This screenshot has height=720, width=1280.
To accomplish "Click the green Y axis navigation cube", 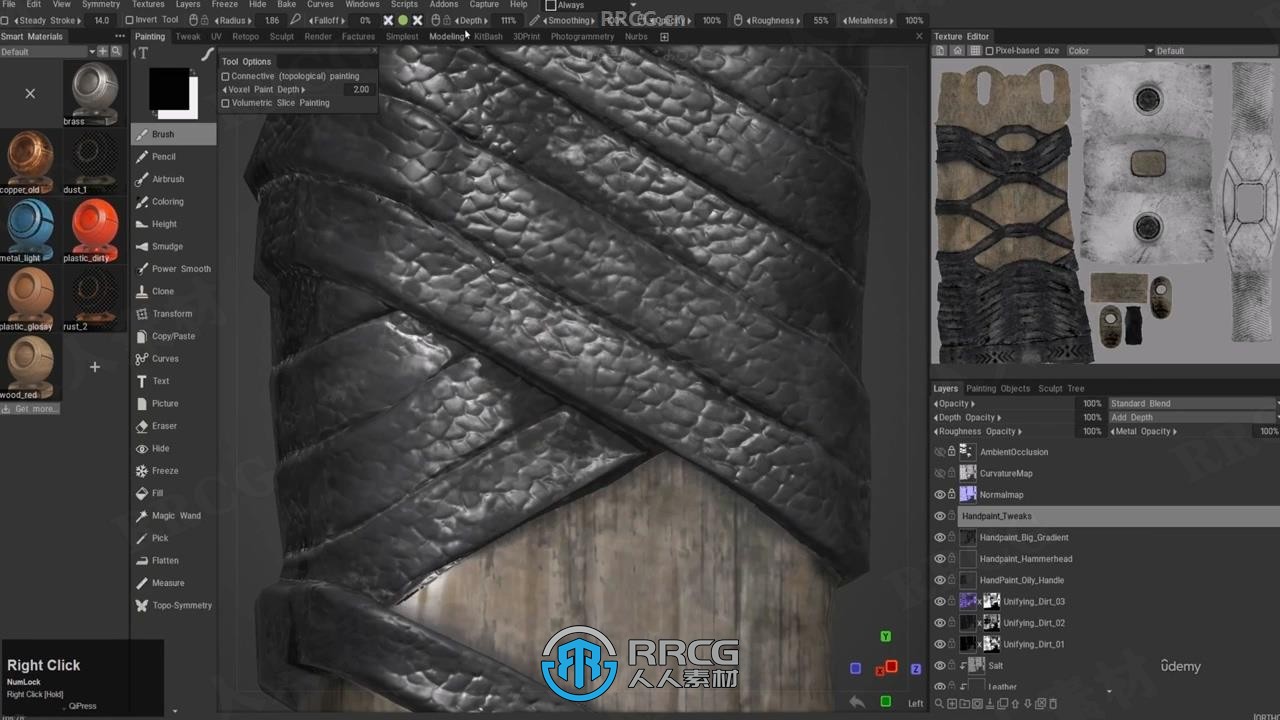I will tap(885, 636).
